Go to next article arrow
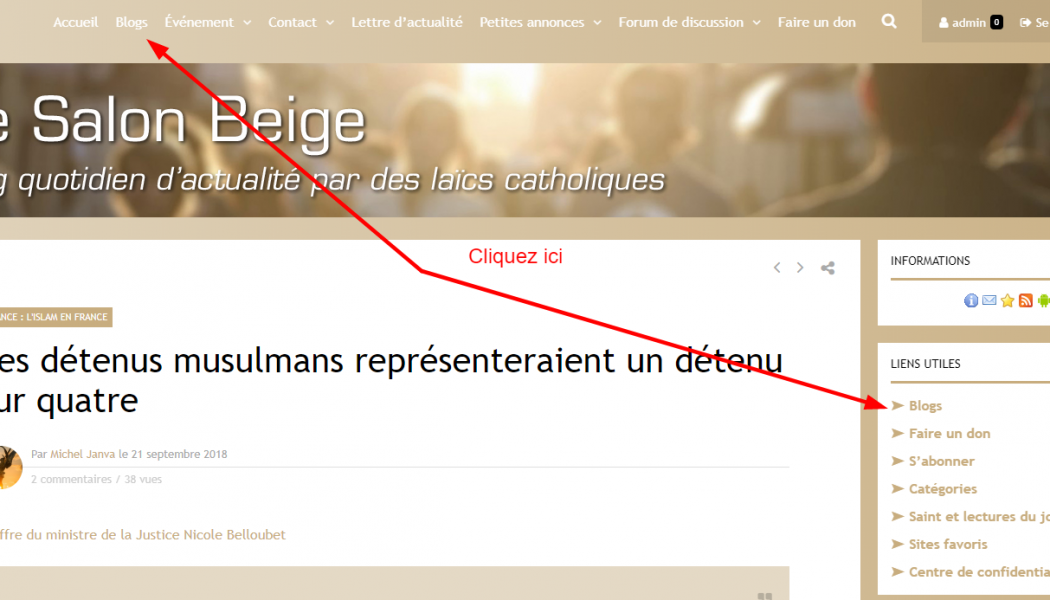1050x600 pixels. tap(800, 268)
